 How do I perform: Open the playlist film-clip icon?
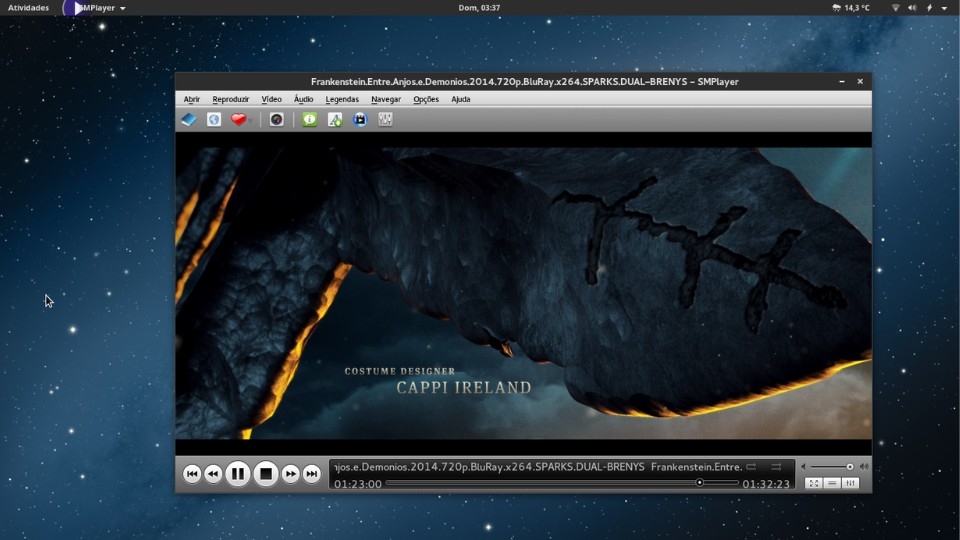pos(360,119)
